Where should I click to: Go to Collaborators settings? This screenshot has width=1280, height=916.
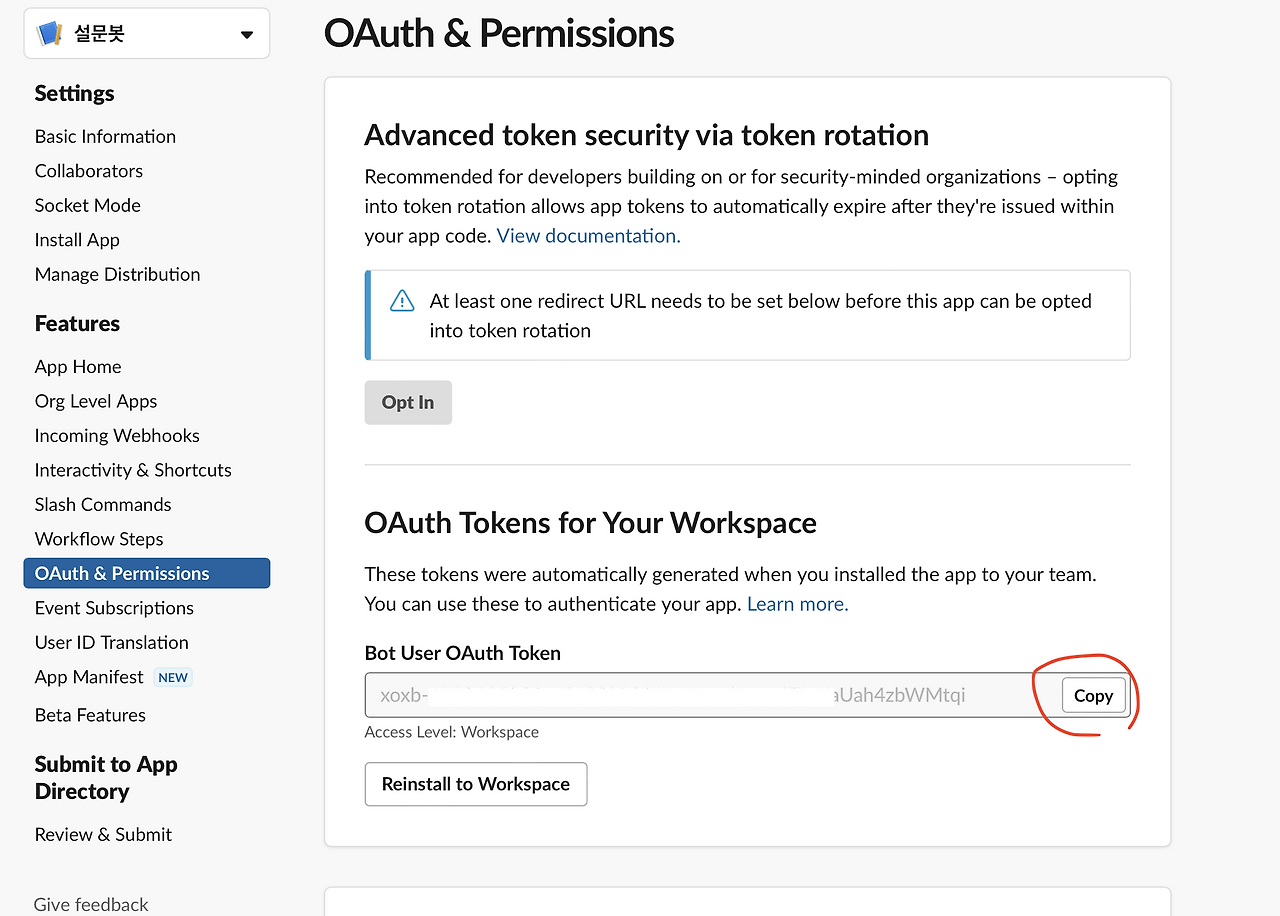click(88, 171)
